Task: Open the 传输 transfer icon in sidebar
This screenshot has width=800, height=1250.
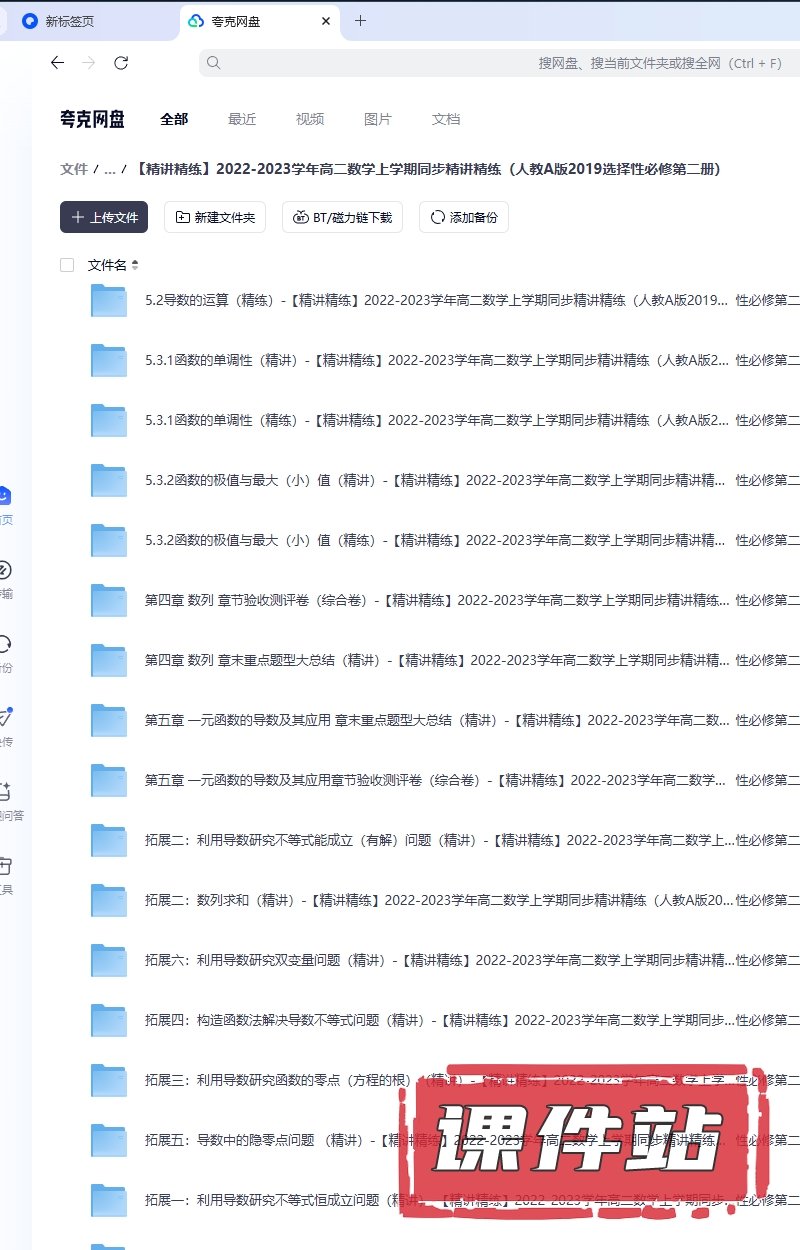Action: [x=5, y=570]
